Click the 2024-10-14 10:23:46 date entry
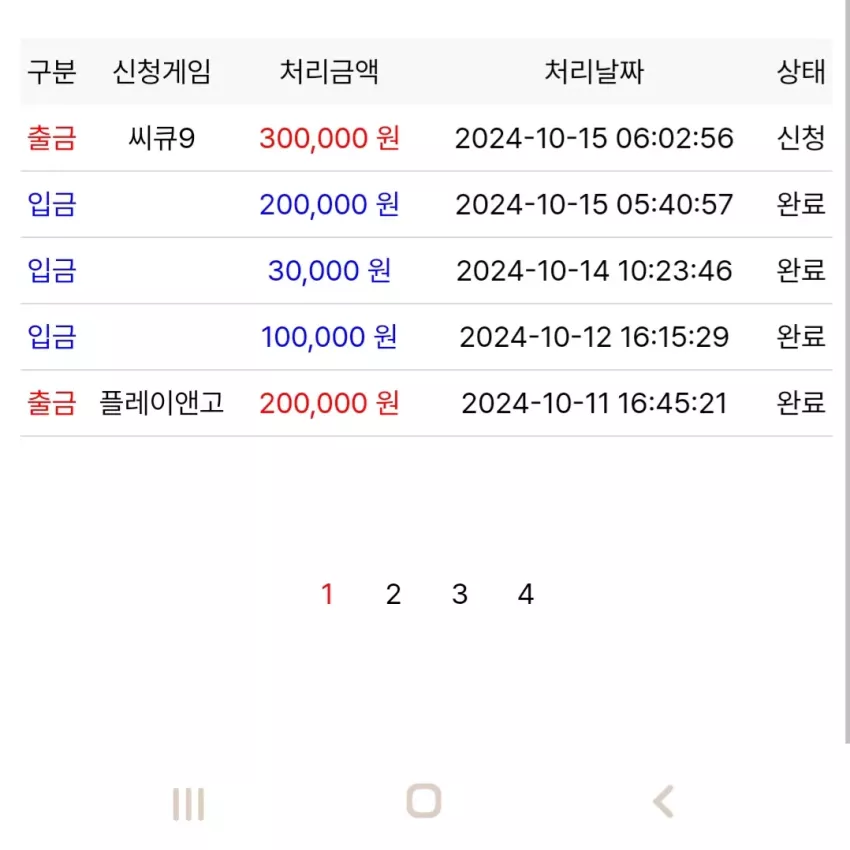Screen dimensions: 850x850 pos(594,271)
